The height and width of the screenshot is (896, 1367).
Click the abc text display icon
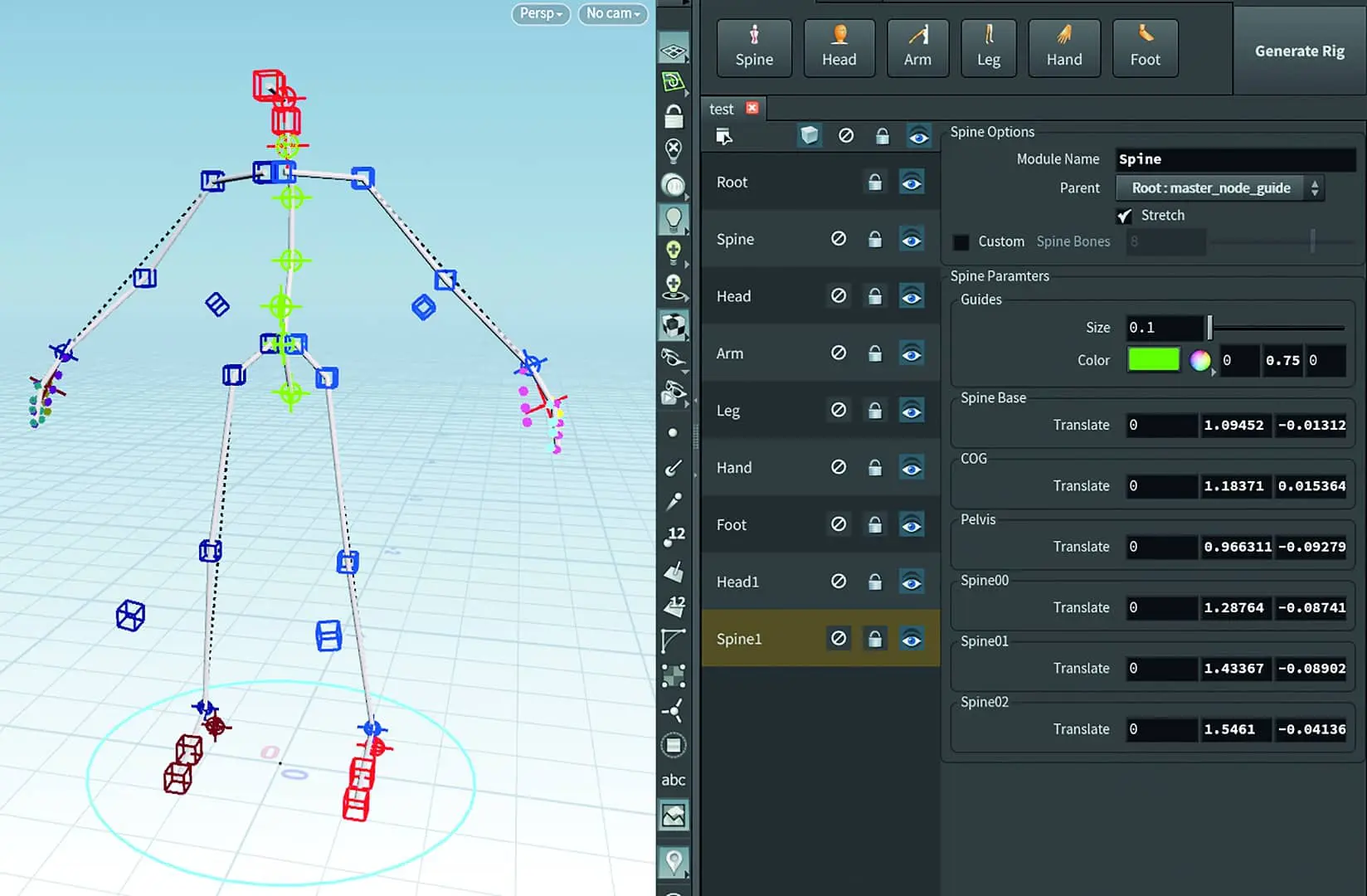click(673, 780)
